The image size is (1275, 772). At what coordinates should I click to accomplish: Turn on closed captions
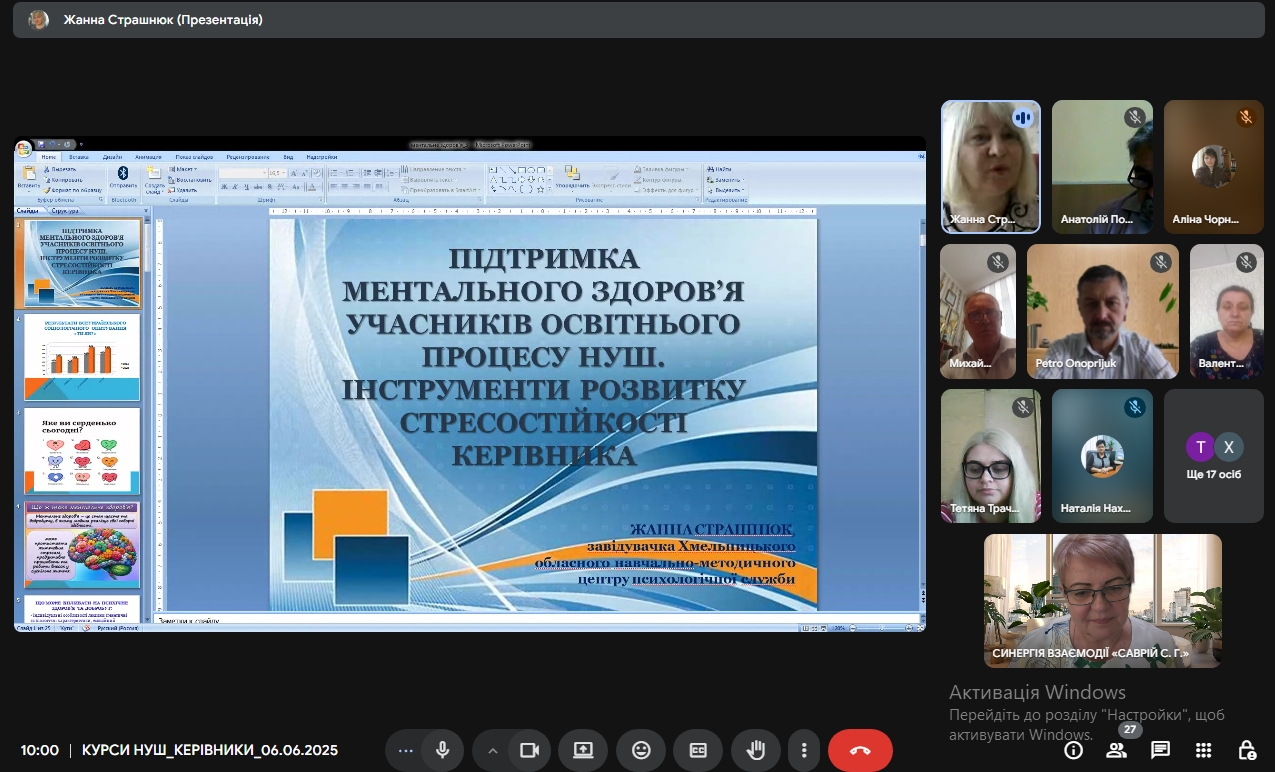(698, 750)
